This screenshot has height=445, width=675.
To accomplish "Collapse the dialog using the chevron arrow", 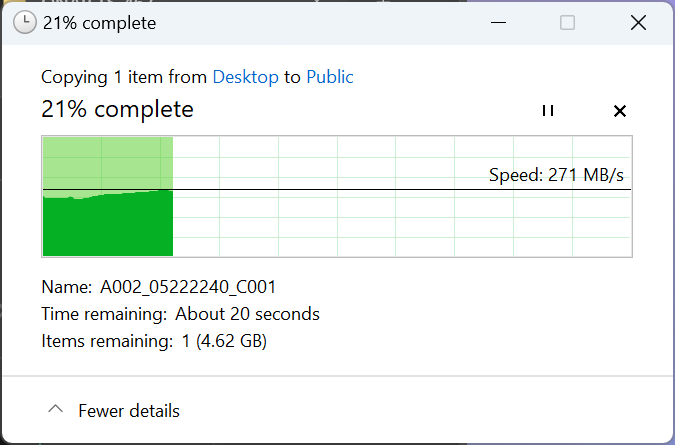I will [56, 409].
